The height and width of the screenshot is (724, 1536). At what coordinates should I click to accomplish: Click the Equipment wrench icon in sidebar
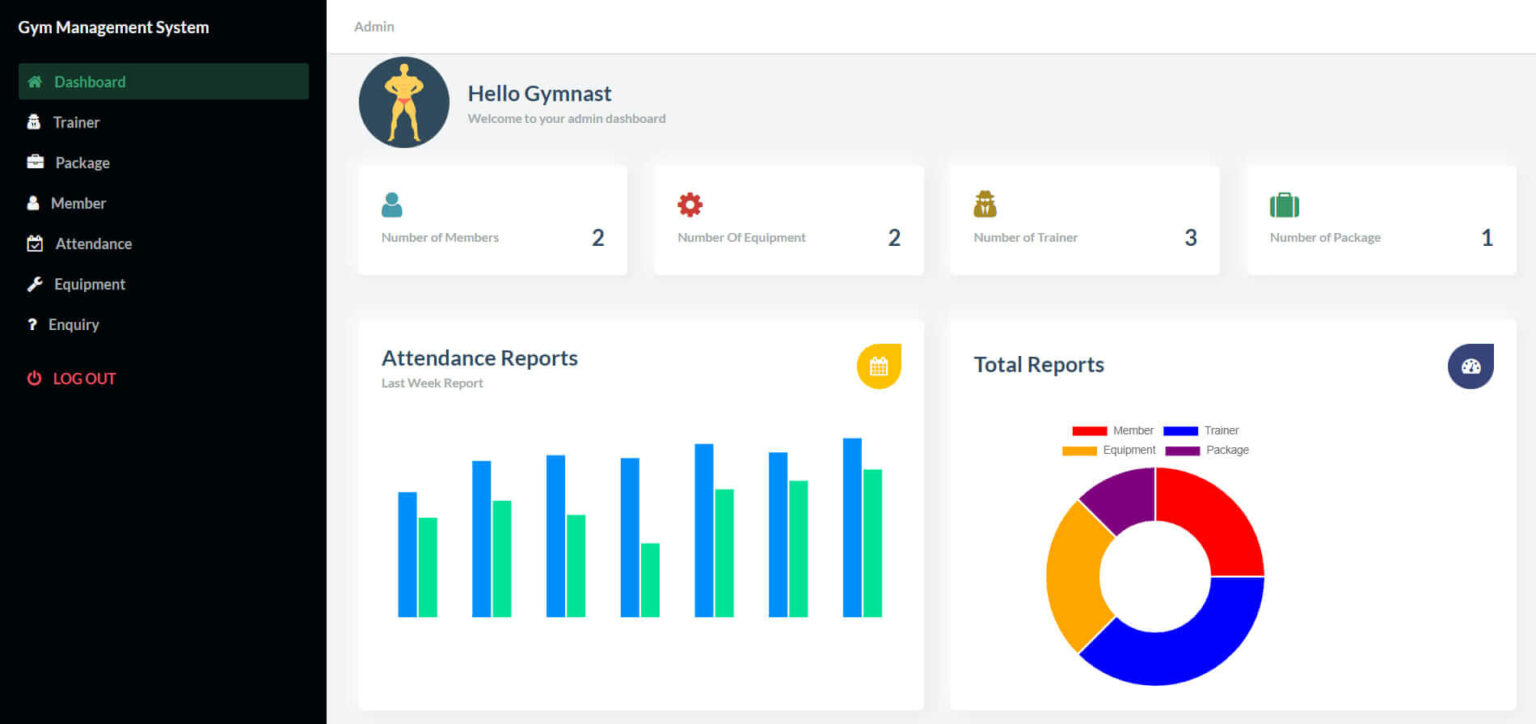(35, 284)
